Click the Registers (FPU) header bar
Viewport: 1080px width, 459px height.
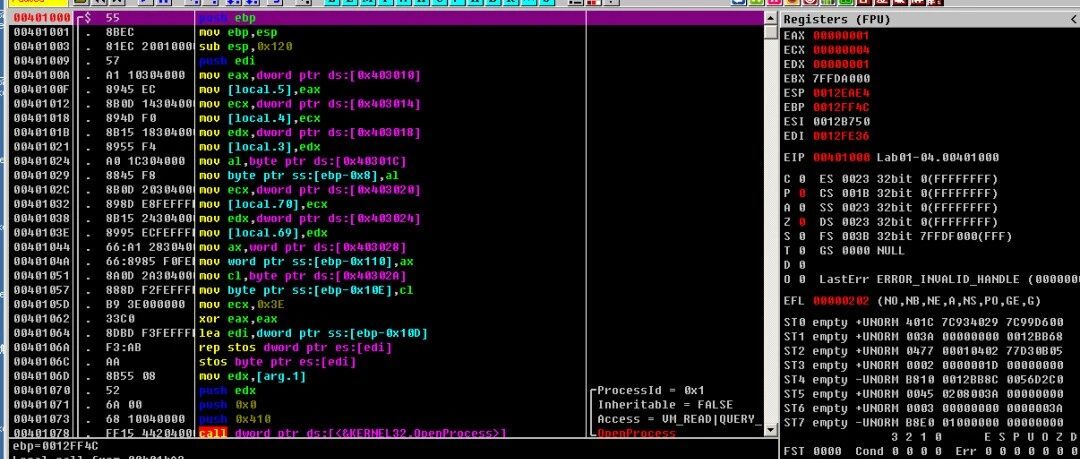click(931, 19)
